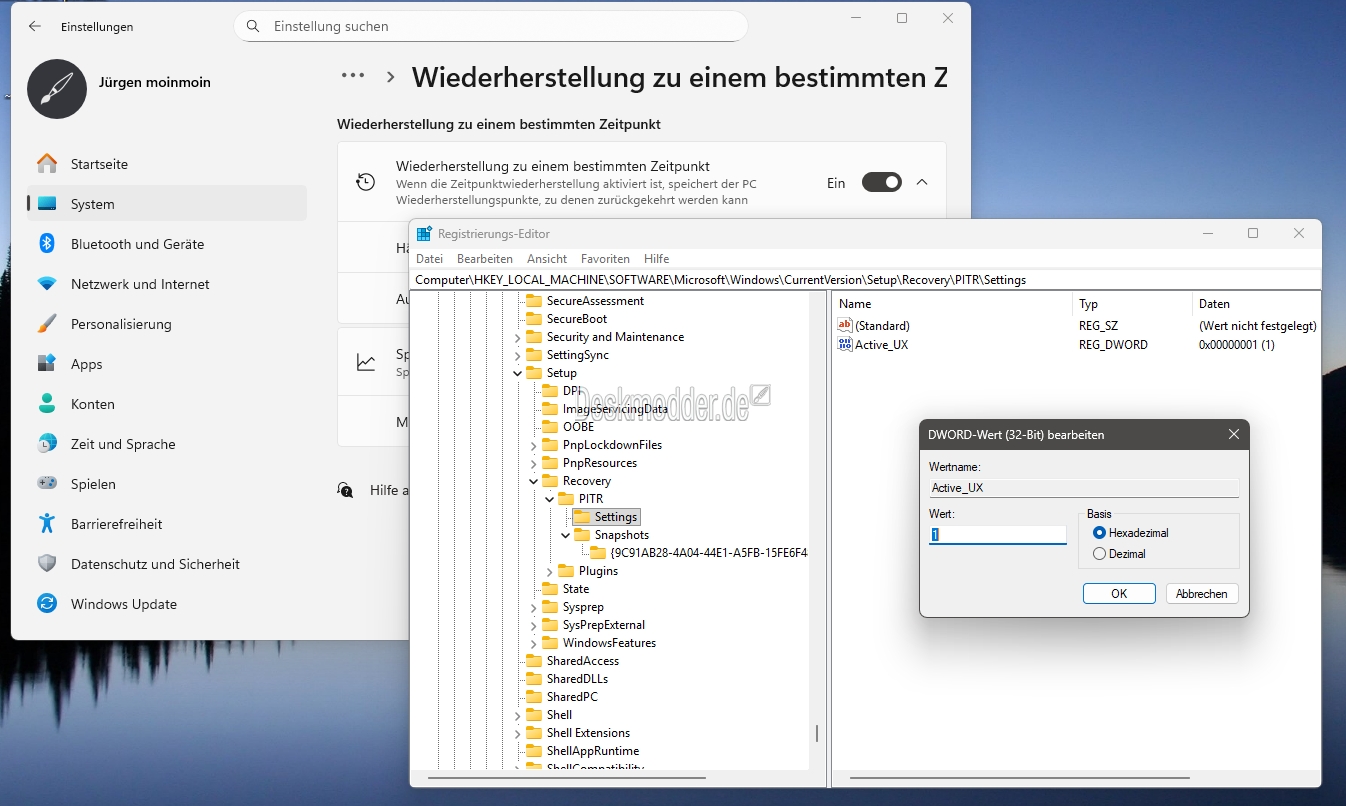Open Netzwerk und Internet via Wi-Fi icon
The height and width of the screenshot is (806, 1346).
pyautogui.click(x=47, y=284)
